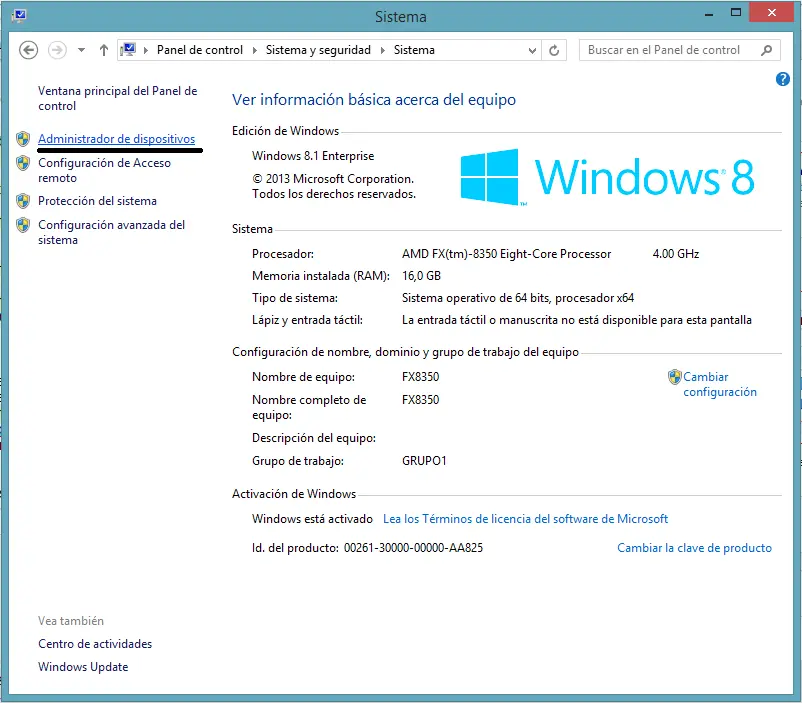
Task: Click the GRUPO1 workgroup value
Action: (424, 461)
